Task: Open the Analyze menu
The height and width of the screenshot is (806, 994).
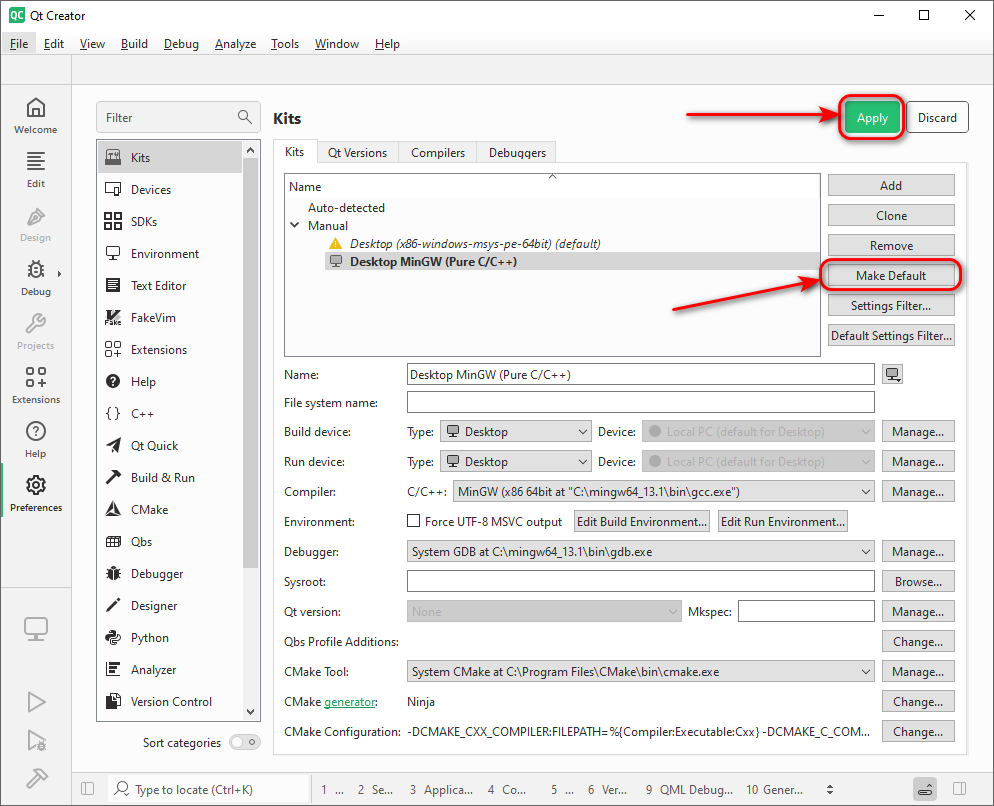Action: point(235,44)
